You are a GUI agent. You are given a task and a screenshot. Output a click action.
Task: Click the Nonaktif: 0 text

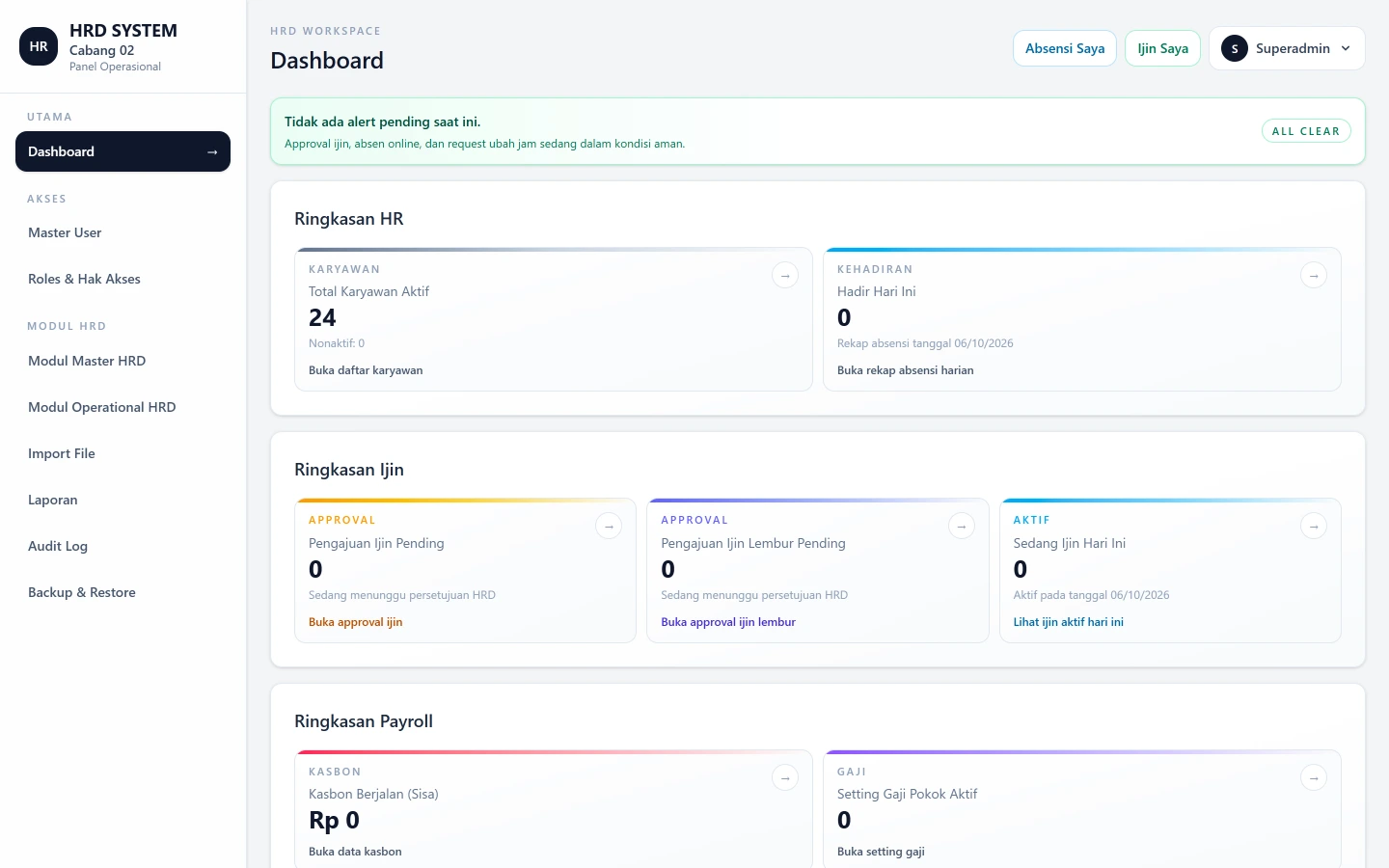(337, 343)
